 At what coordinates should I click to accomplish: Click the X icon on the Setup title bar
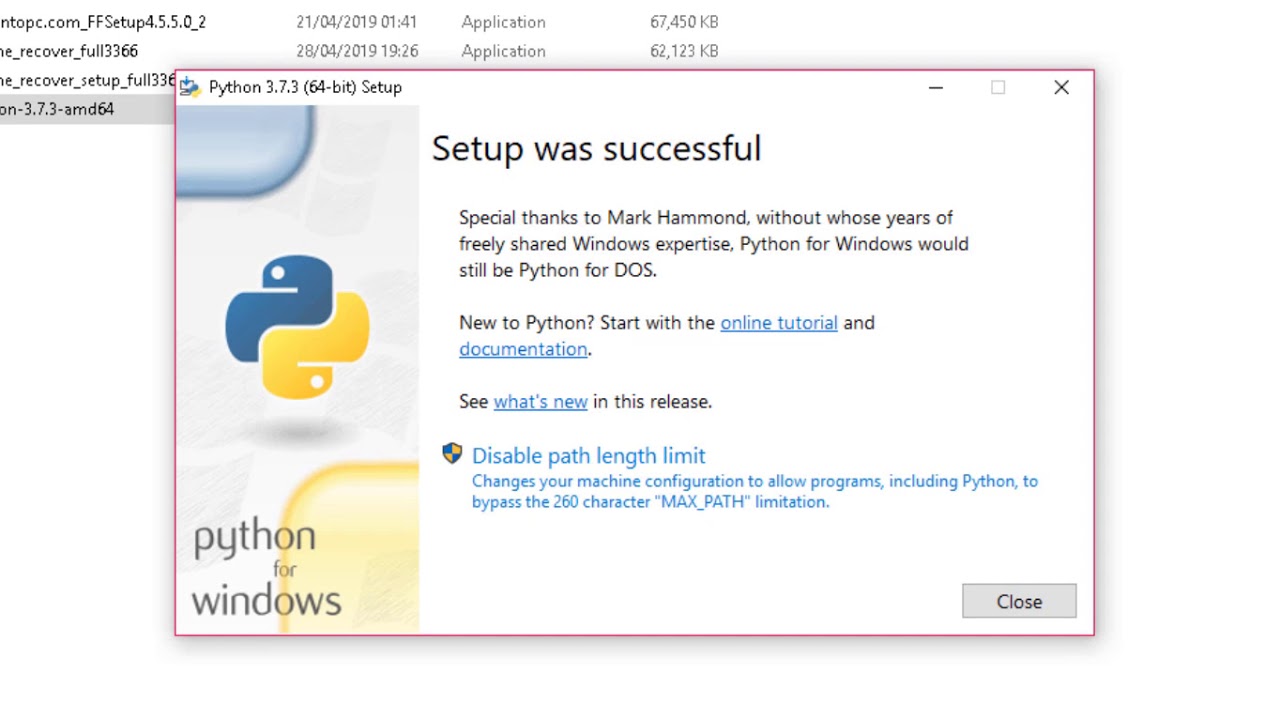tap(1061, 88)
